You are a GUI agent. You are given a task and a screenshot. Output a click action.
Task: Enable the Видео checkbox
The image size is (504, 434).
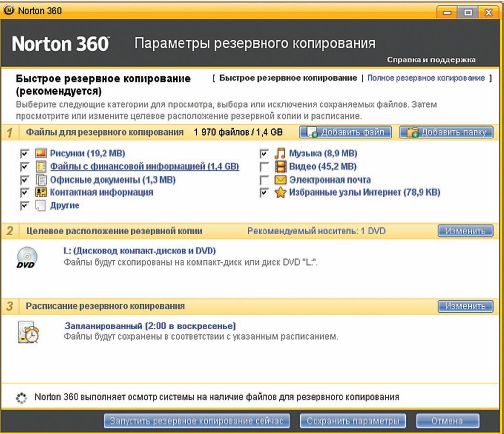(x=264, y=166)
